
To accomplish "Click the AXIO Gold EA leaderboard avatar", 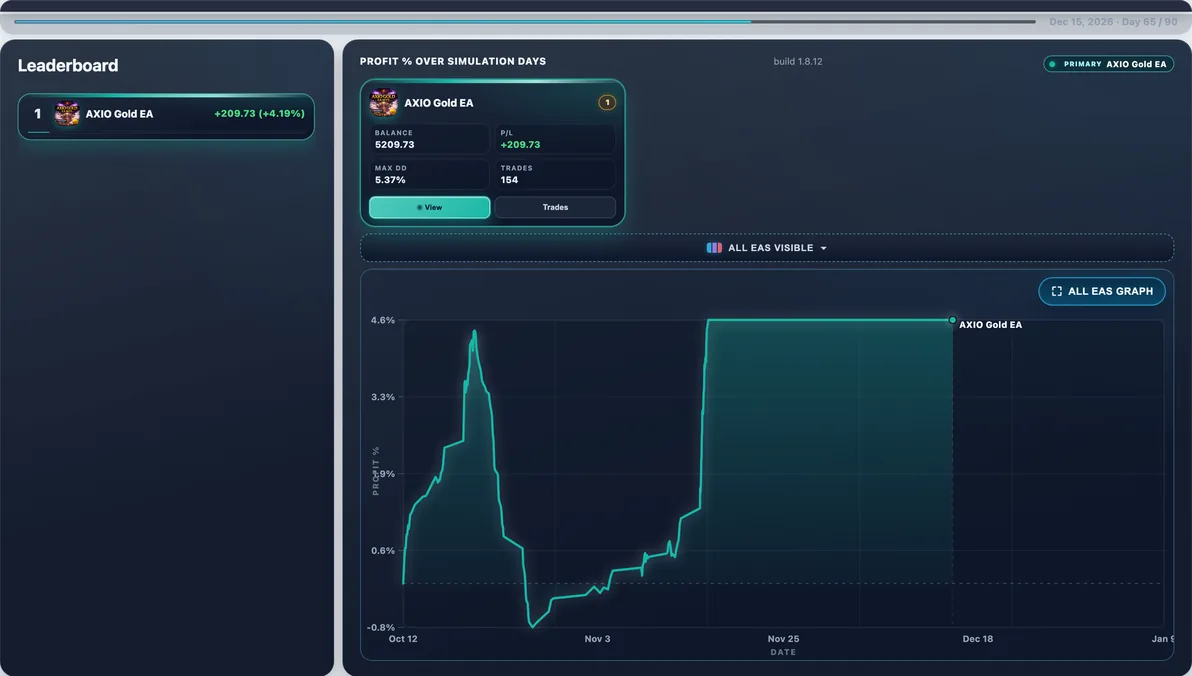I will coord(67,114).
